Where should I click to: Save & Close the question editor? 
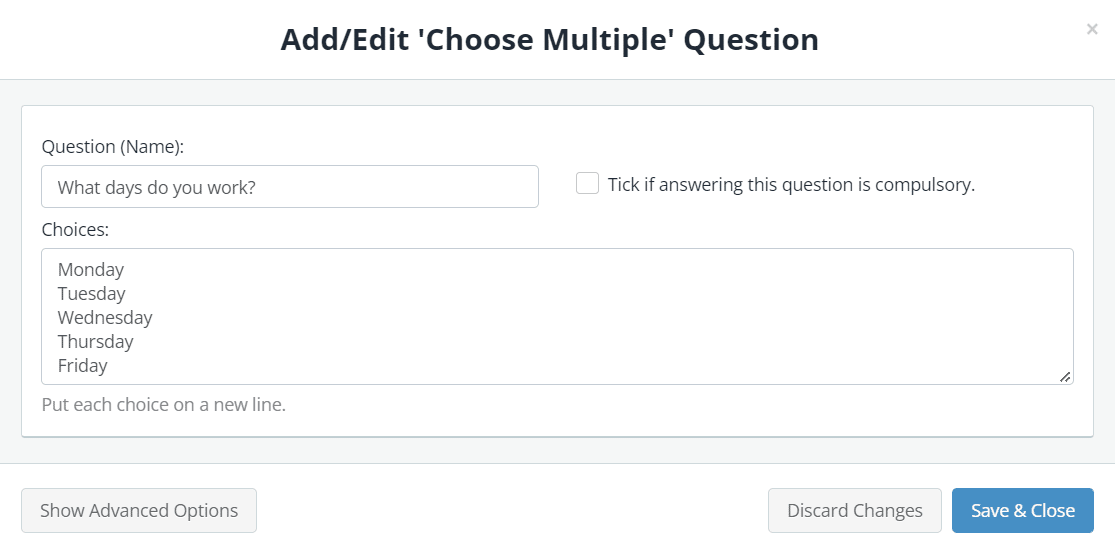tap(1023, 511)
